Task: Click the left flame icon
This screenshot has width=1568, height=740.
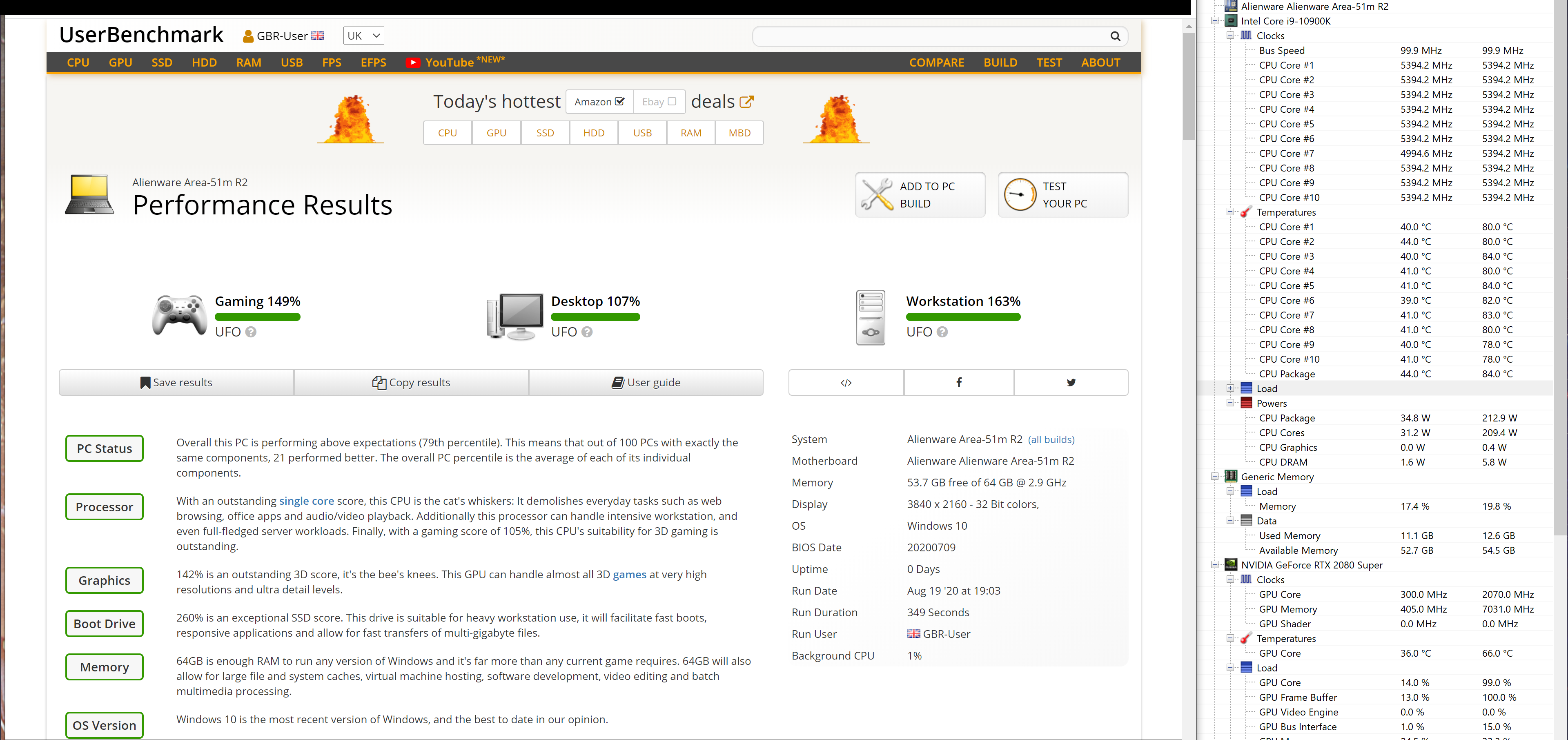Action: (351, 119)
